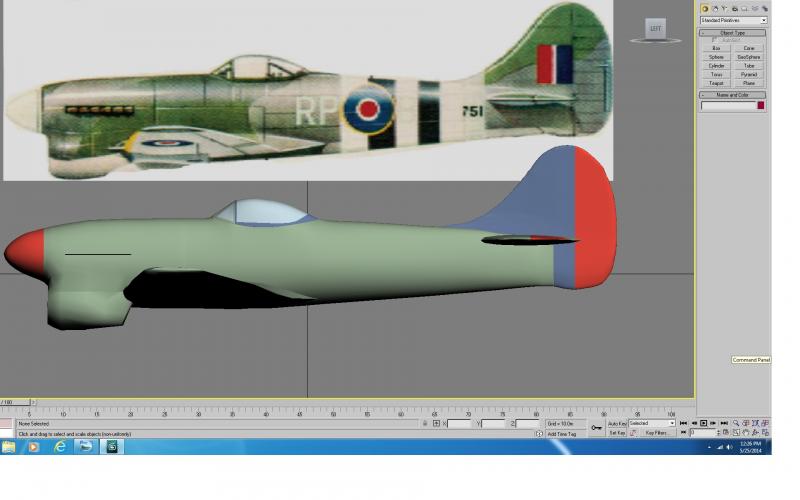This screenshot has height=500, width=800.
Task: Open Internet Explorer from taskbar
Action: [60, 447]
